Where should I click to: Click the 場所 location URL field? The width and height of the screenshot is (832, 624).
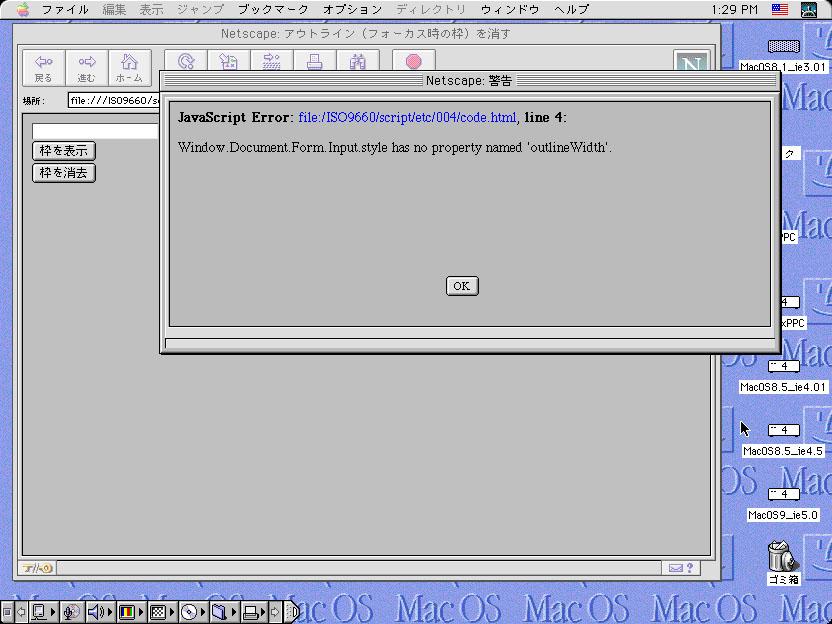click(114, 100)
